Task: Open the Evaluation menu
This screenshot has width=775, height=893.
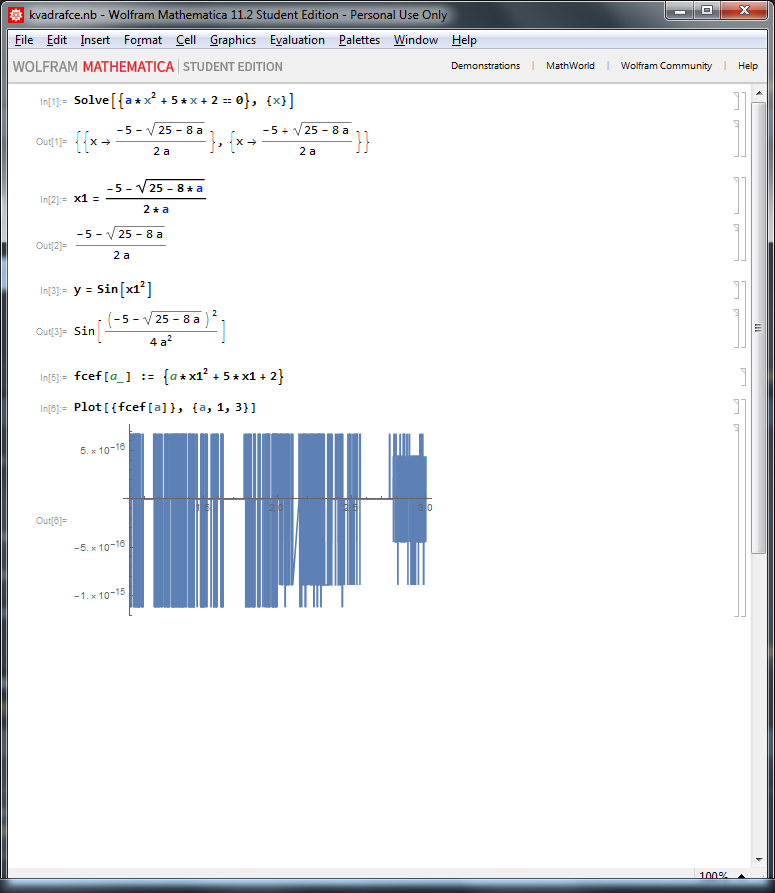Action: (x=297, y=40)
